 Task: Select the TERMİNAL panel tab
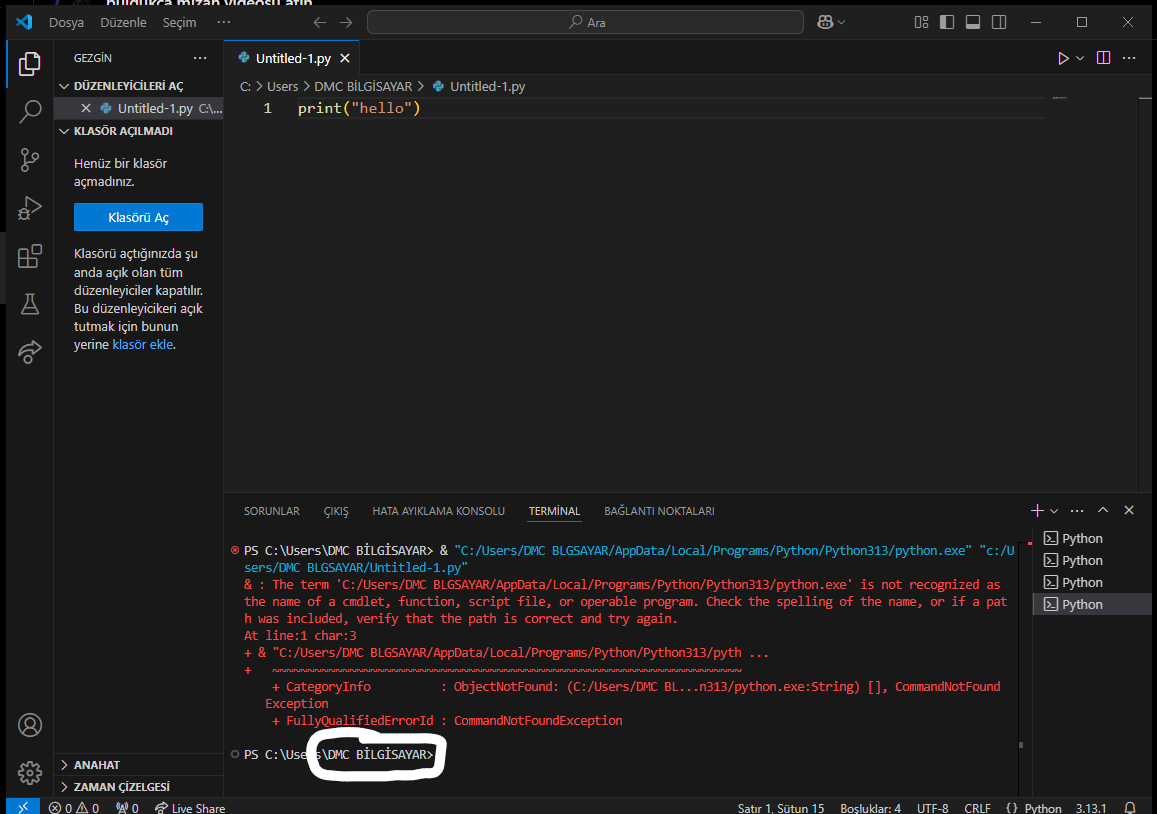(x=554, y=511)
